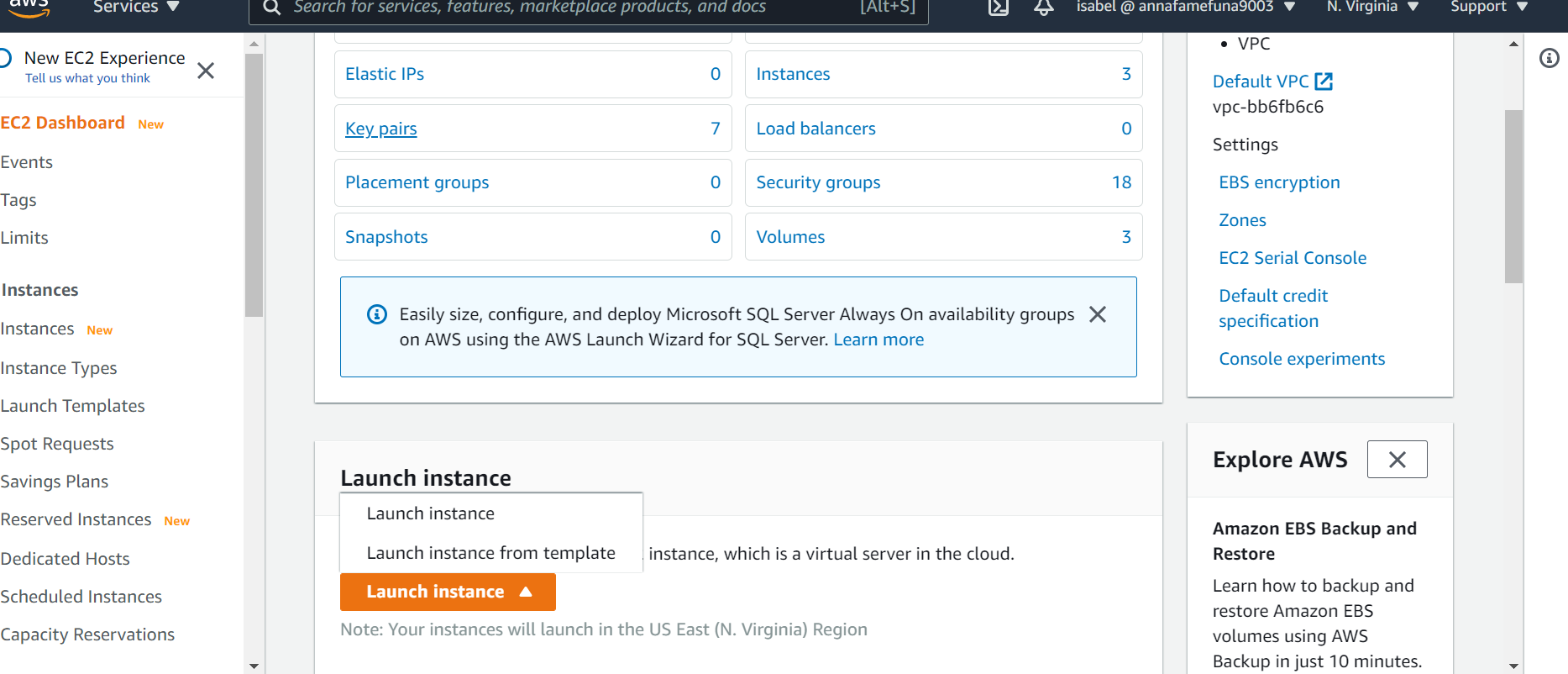The height and width of the screenshot is (674, 1568).
Task: Click the info panel icon at right
Action: [1549, 58]
